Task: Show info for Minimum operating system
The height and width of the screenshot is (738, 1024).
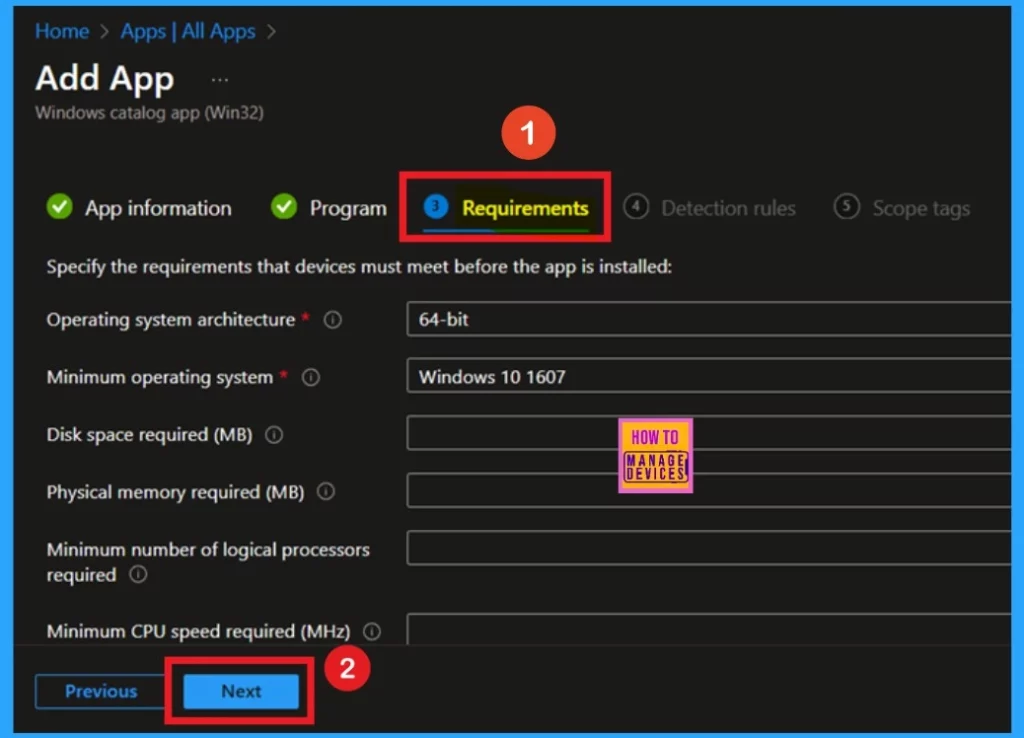Action: click(x=312, y=377)
